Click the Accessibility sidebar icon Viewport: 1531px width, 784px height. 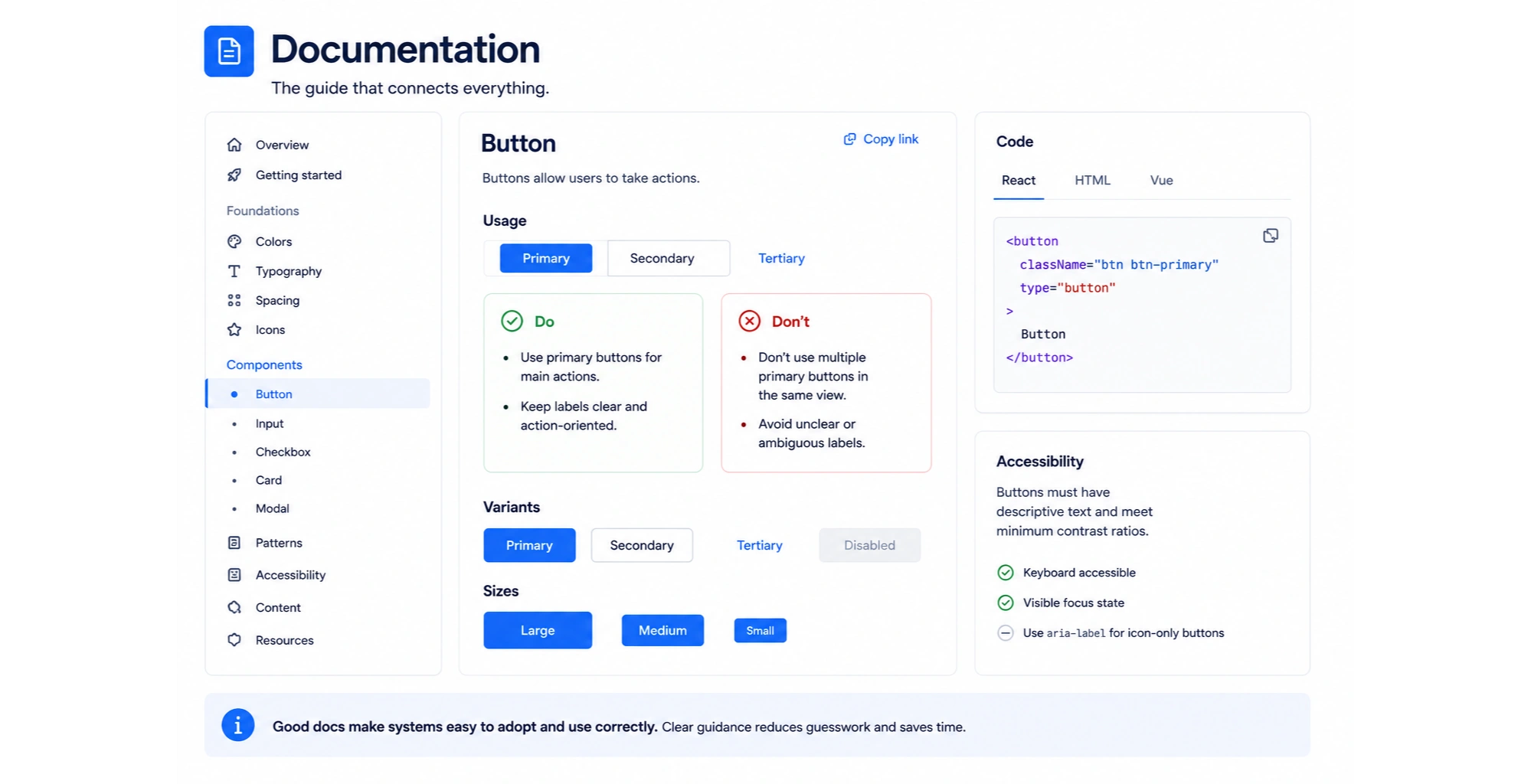pyautogui.click(x=234, y=575)
